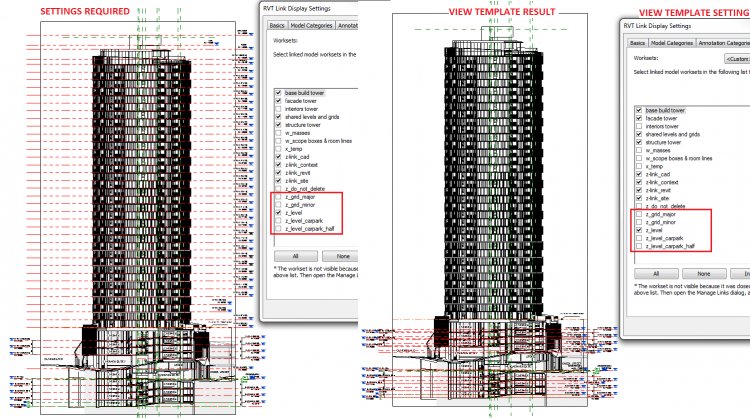Image resolution: width=750 pixels, height=418 pixels.
Task: Uncheck 'z-link_revit' in View Template Setting dialog
Action: pos(639,190)
